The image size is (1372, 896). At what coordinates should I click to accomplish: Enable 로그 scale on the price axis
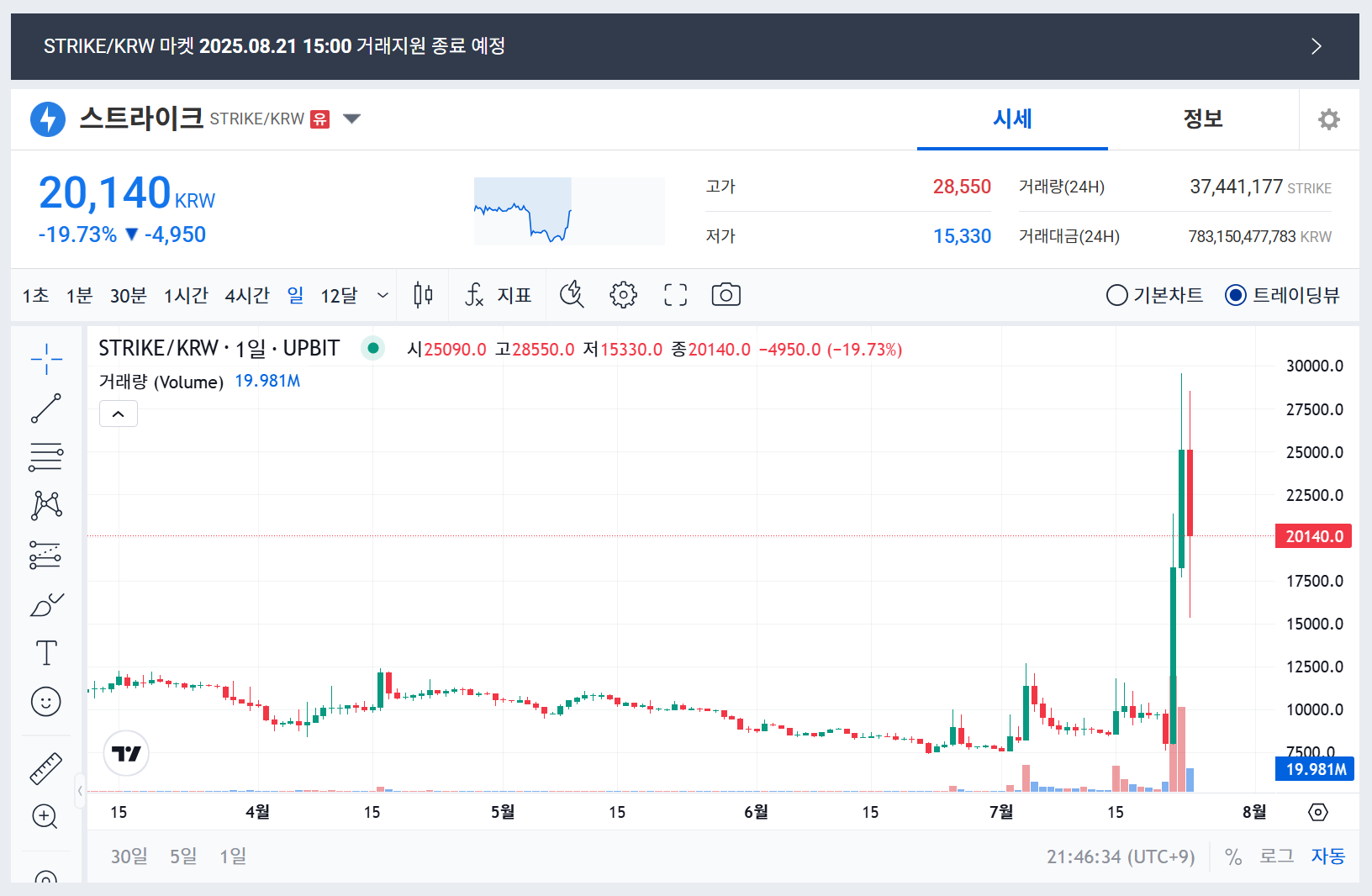coord(1275,856)
